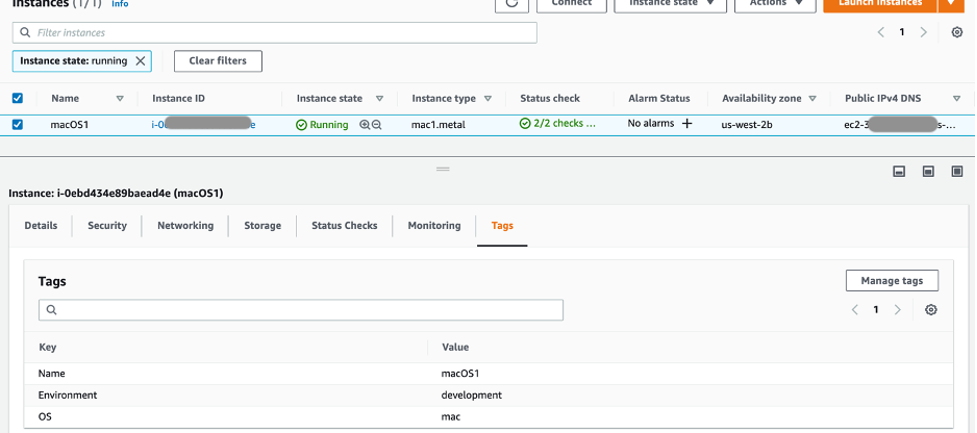The width and height of the screenshot is (977, 433).
Task: Go to previous page of instances
Action: pyautogui.click(x=881, y=32)
